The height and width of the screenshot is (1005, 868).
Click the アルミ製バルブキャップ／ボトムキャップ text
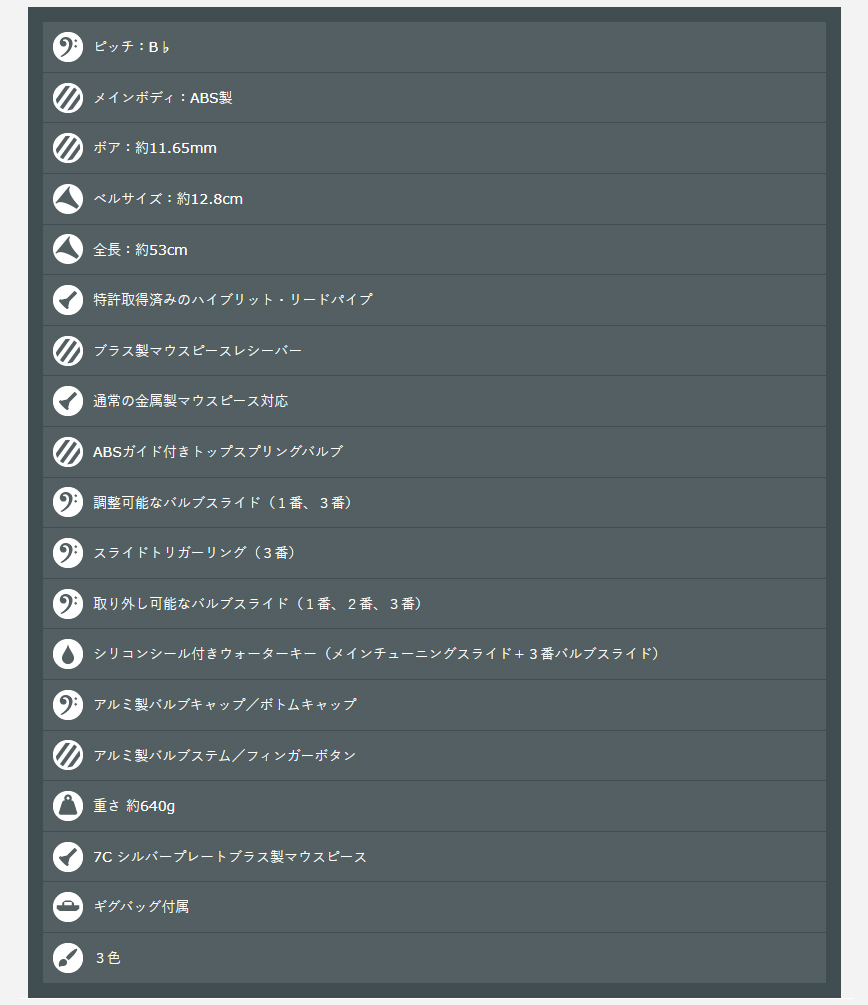pyautogui.click(x=225, y=704)
